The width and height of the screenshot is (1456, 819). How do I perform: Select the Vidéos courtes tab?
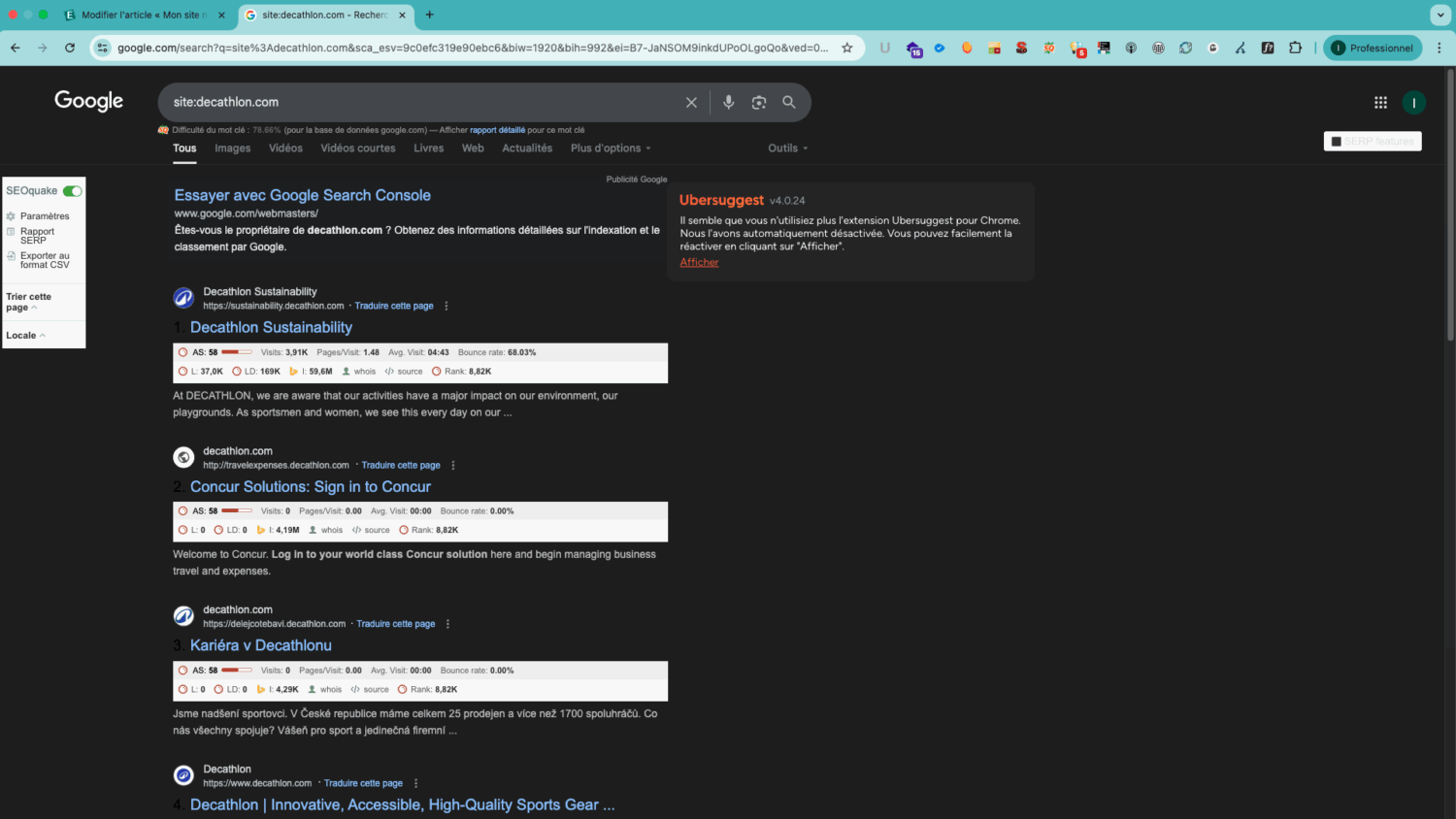[x=358, y=148]
